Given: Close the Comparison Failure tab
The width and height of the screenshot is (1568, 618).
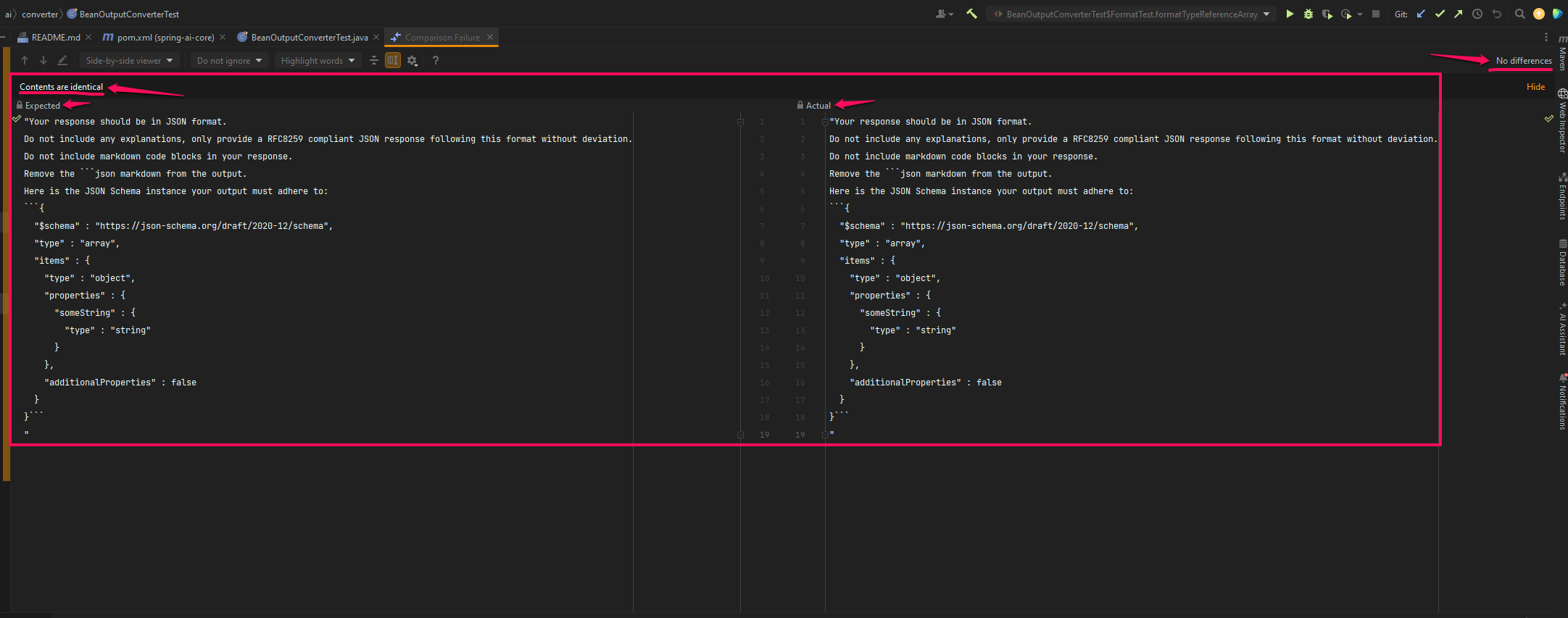Looking at the screenshot, I should pos(490,37).
